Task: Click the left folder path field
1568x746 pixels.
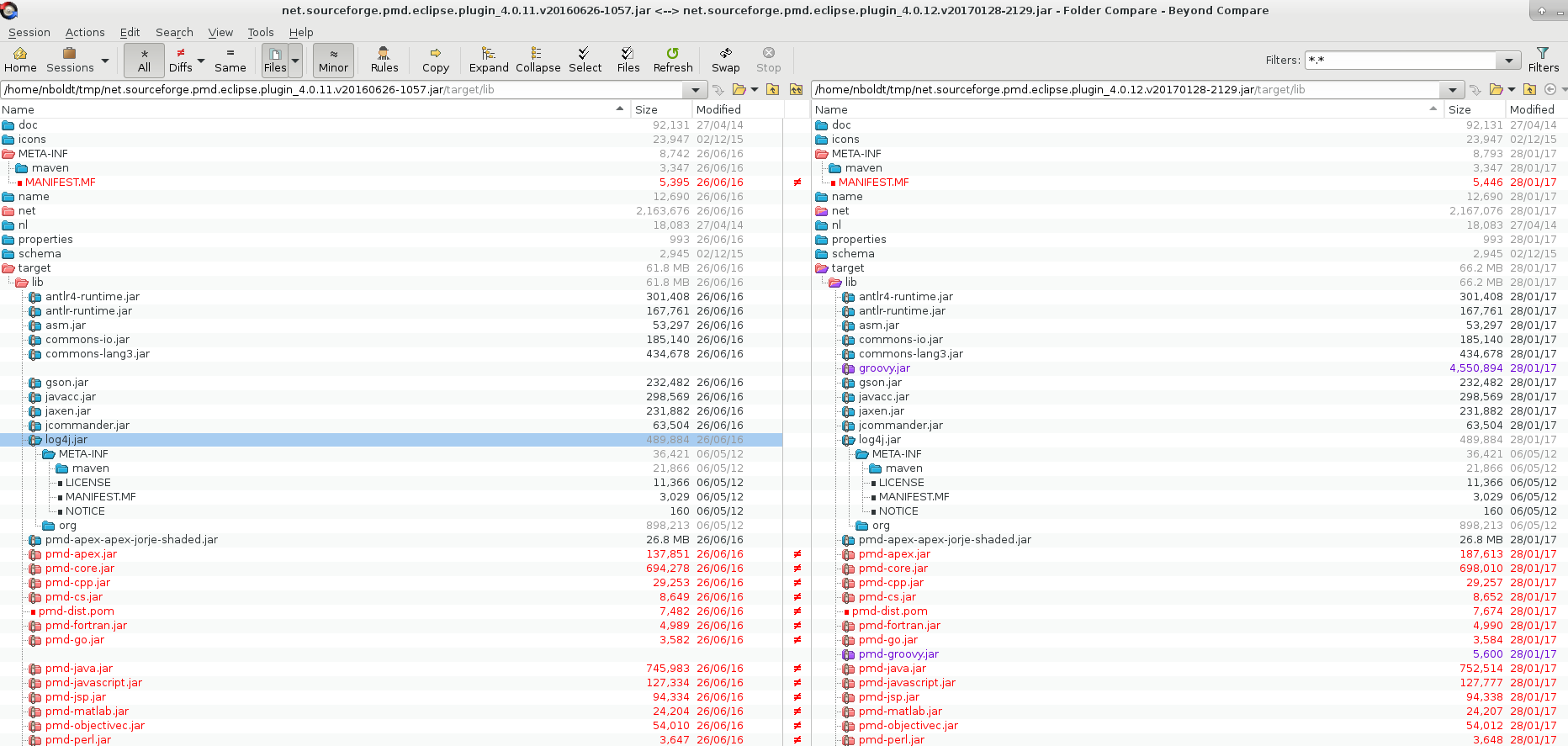Action: [343, 89]
